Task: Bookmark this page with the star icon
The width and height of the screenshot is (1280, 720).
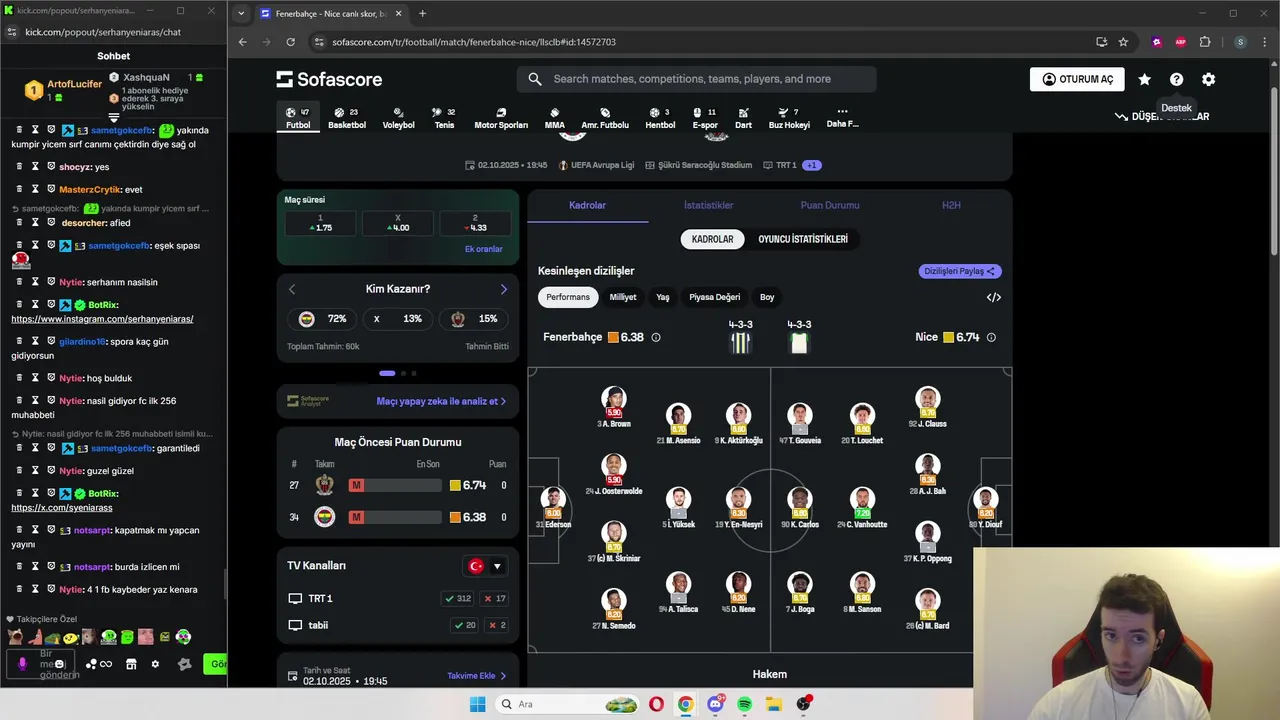Action: tap(1123, 42)
